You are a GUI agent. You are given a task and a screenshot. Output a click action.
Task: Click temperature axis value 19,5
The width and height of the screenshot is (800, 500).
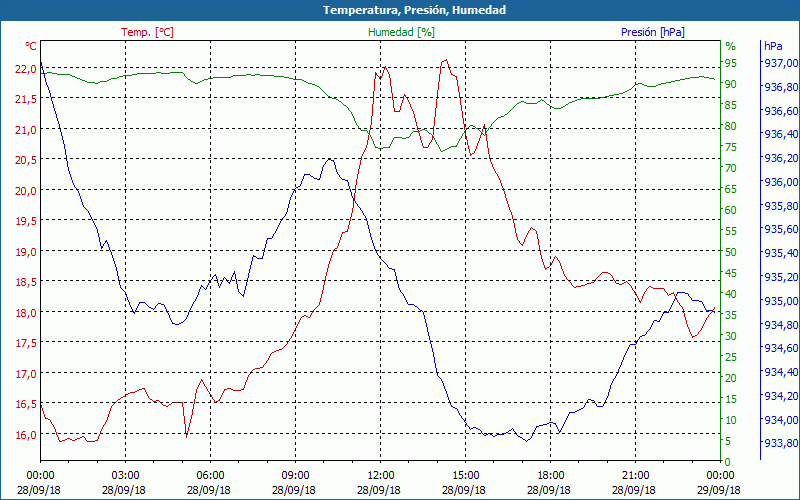28,221
